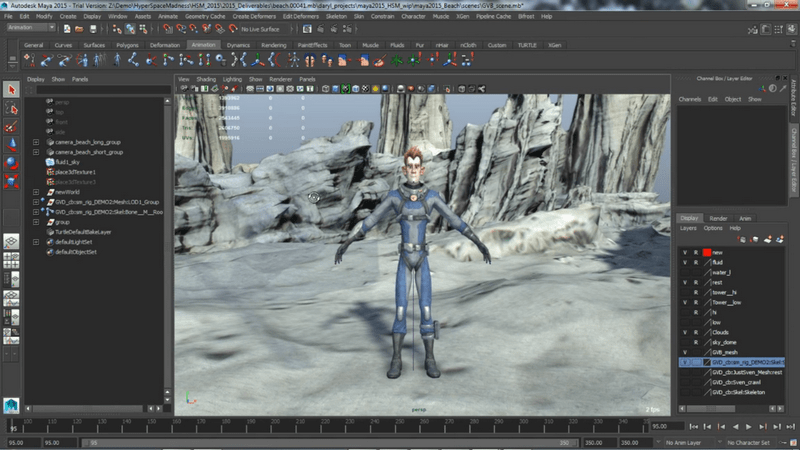Expand the group node in Outliner
The height and width of the screenshot is (450, 800).
coord(36,222)
